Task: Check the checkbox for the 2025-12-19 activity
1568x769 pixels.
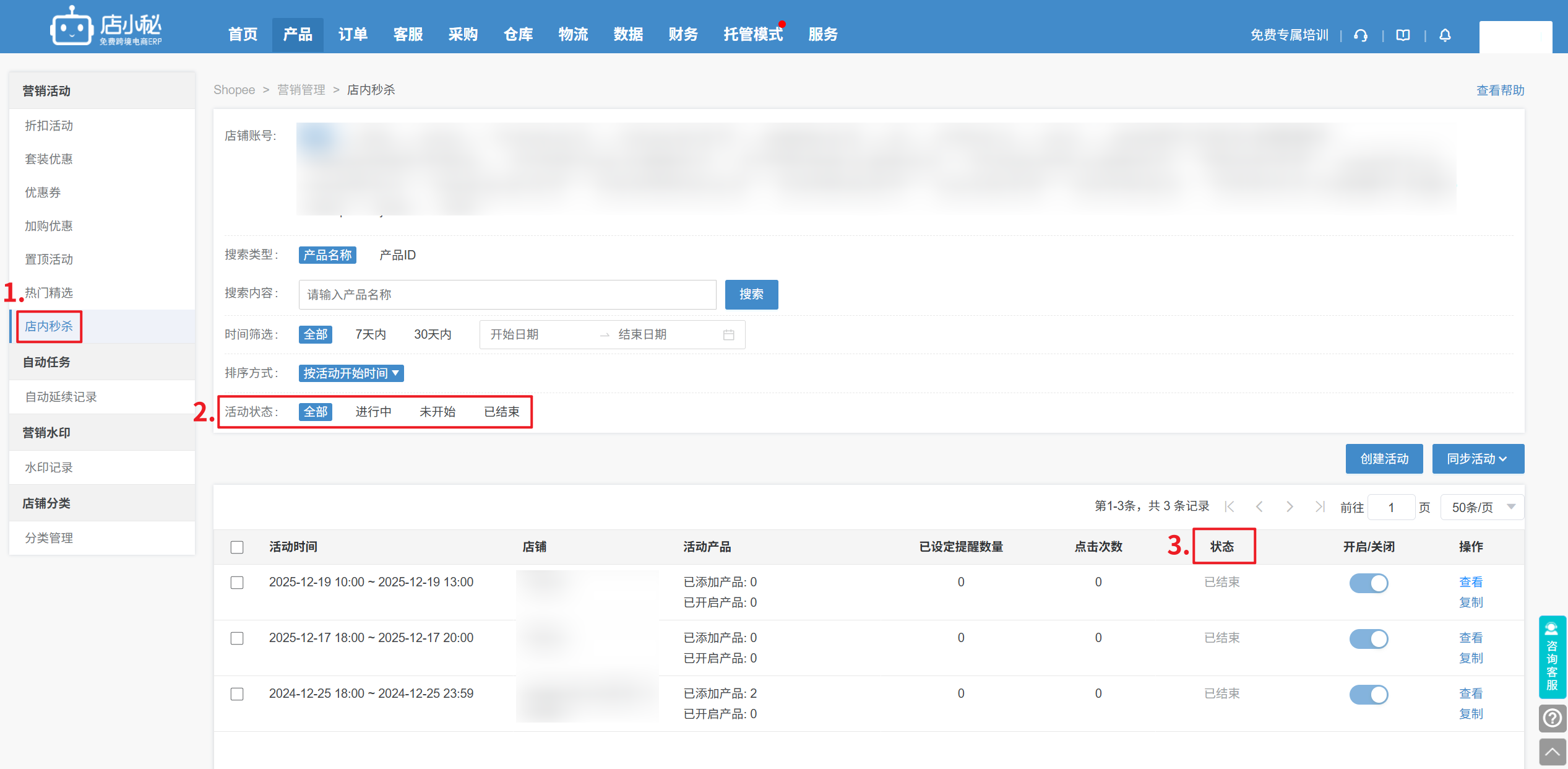Action: tap(237, 582)
